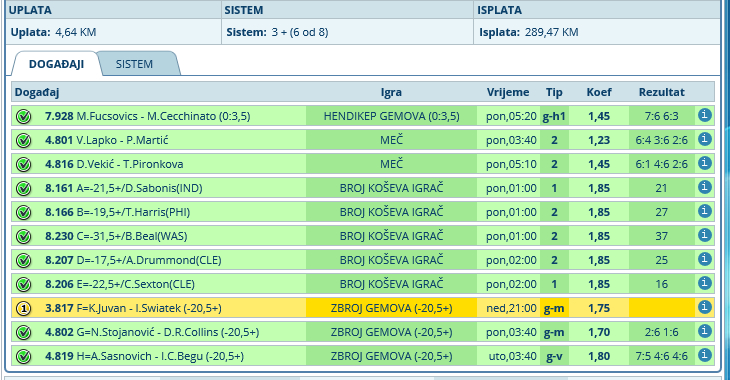Select event 4.816 D.Vekić - T.Pironkova
Screen dimensions: 730x380
point(114,164)
